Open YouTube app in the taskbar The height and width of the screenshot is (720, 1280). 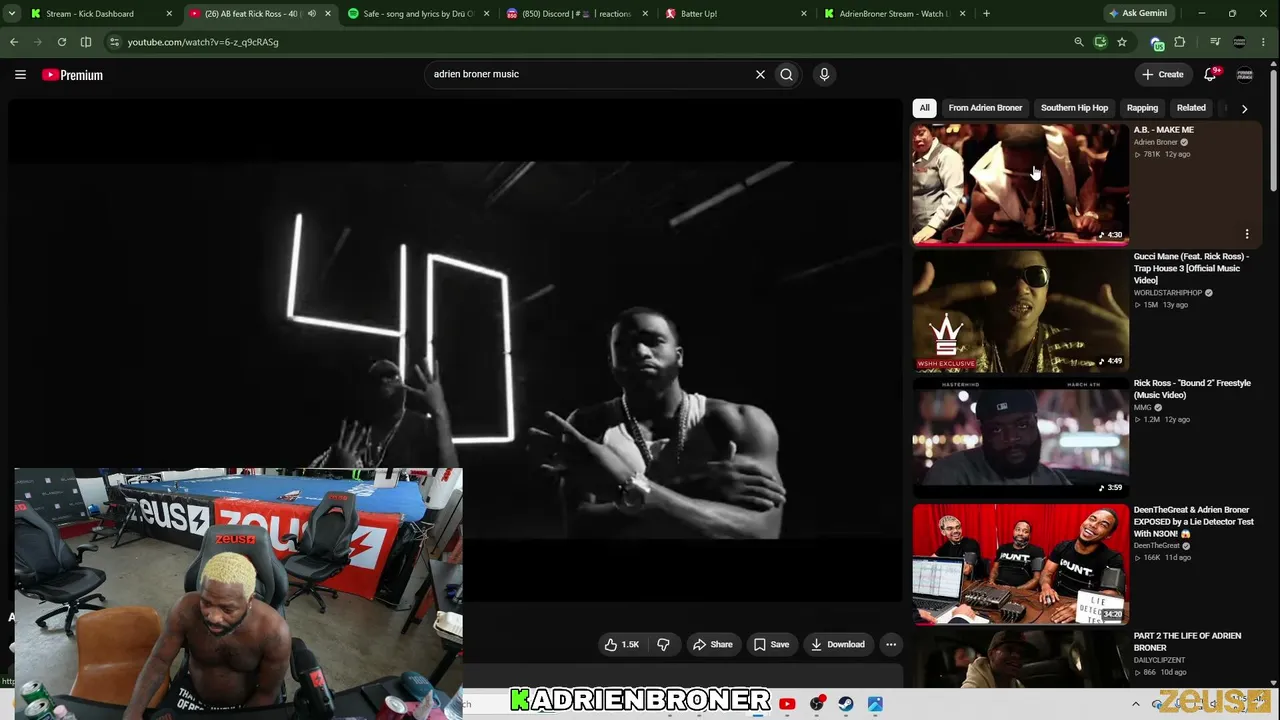787,704
